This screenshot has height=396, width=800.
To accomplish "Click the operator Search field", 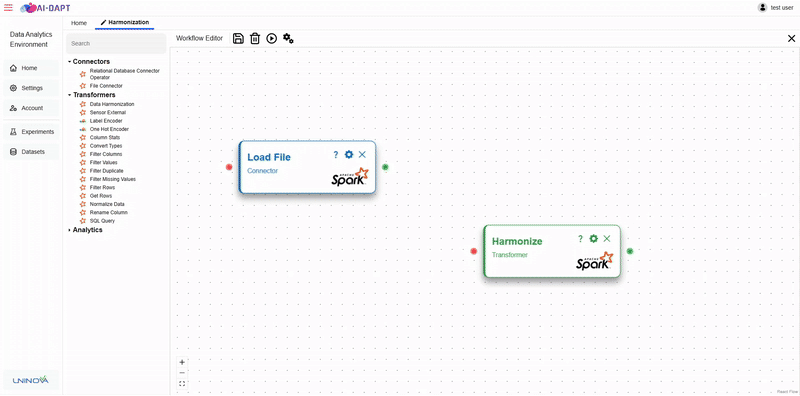I will pos(116,43).
